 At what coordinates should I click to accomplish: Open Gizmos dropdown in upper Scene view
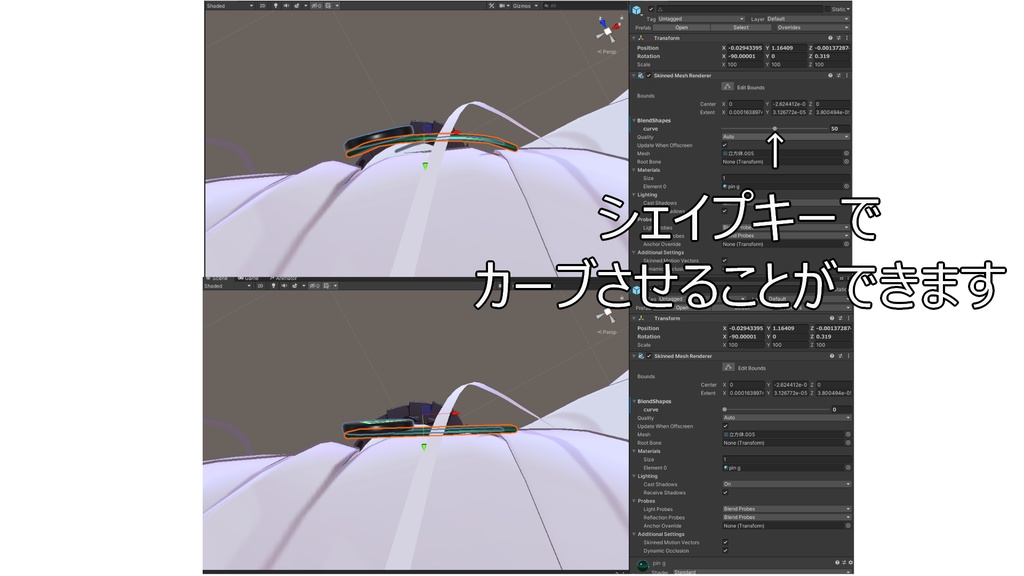pos(525,5)
